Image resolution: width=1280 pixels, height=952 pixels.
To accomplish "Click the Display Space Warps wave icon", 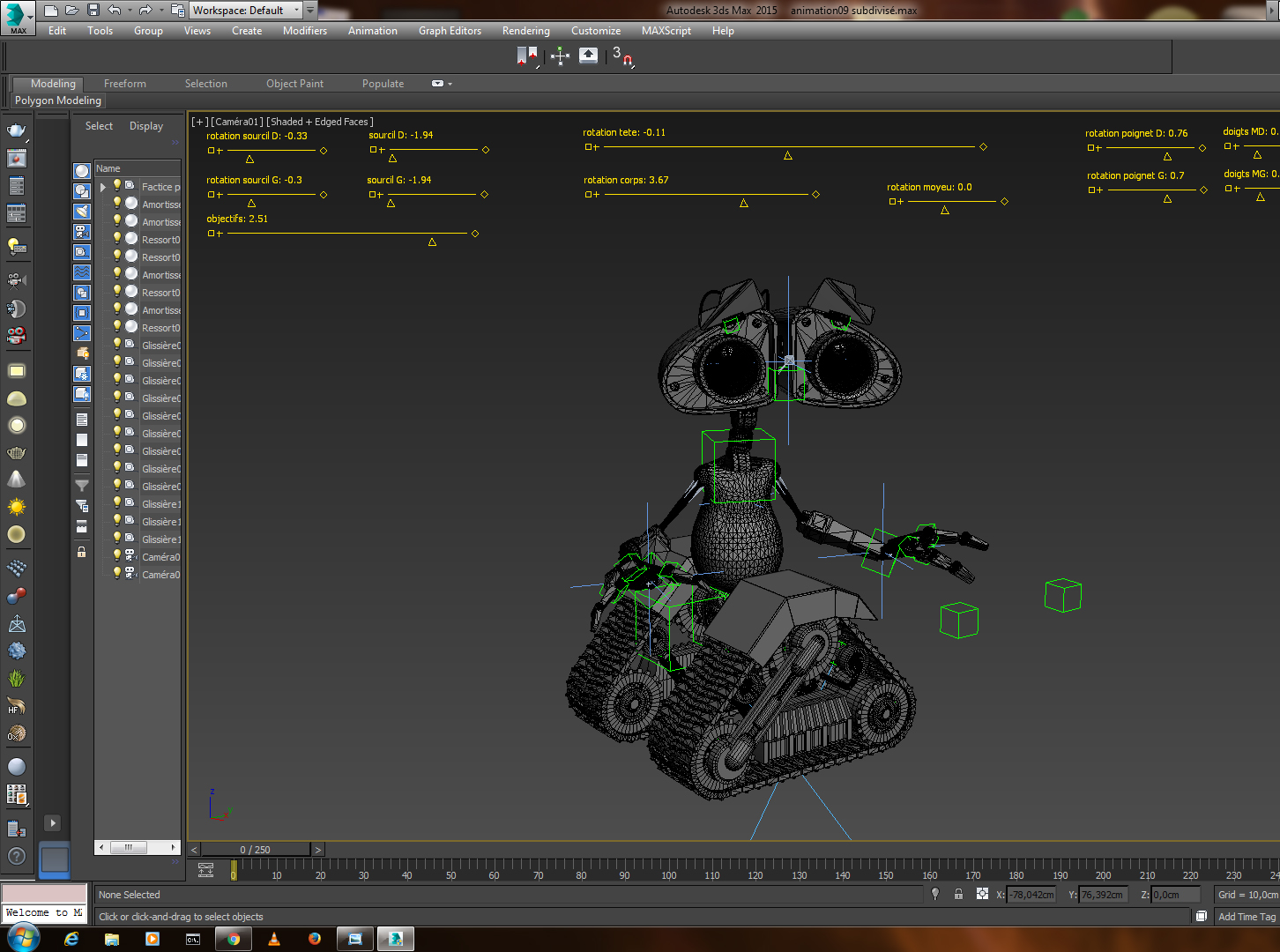I will [82, 272].
